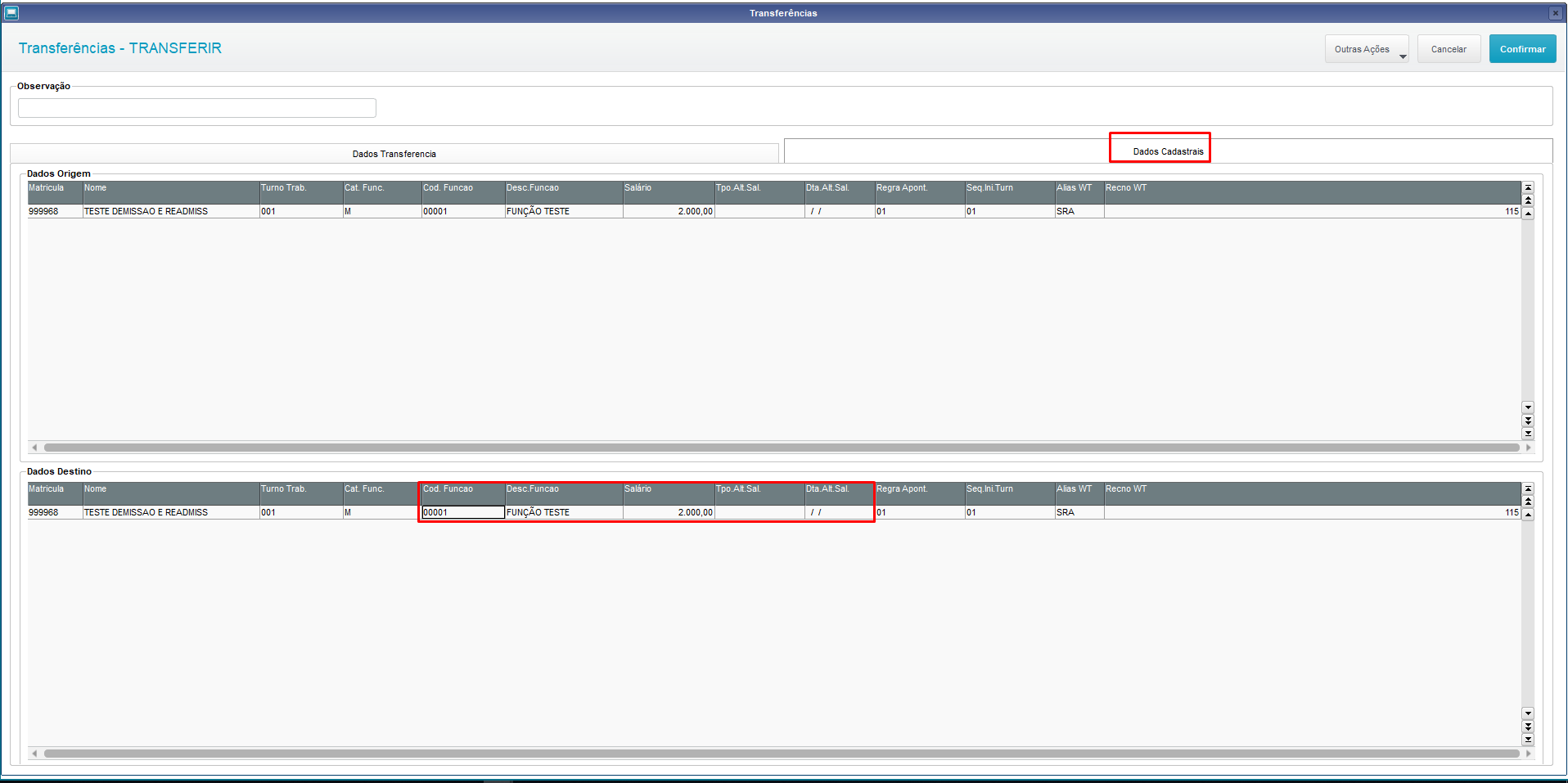This screenshot has width=1568, height=783.
Task: Click Recno WT header in Dados Origem
Action: pyautogui.click(x=1313, y=193)
